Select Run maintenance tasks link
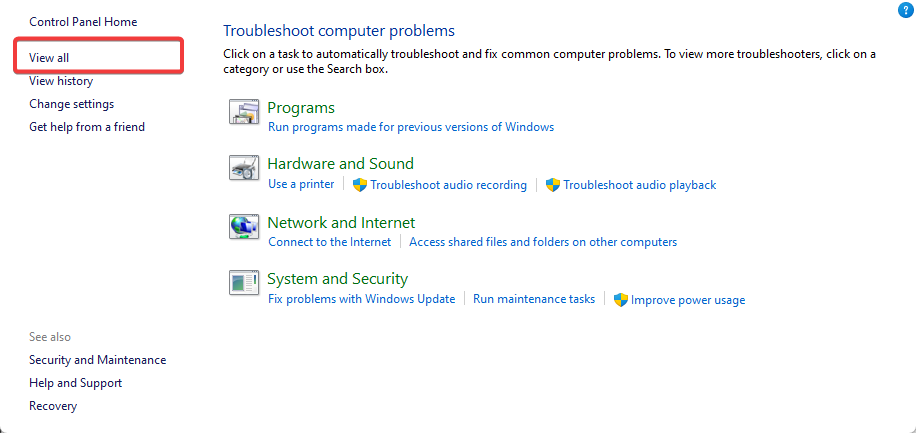Viewport: 916px width, 433px height. [534, 299]
